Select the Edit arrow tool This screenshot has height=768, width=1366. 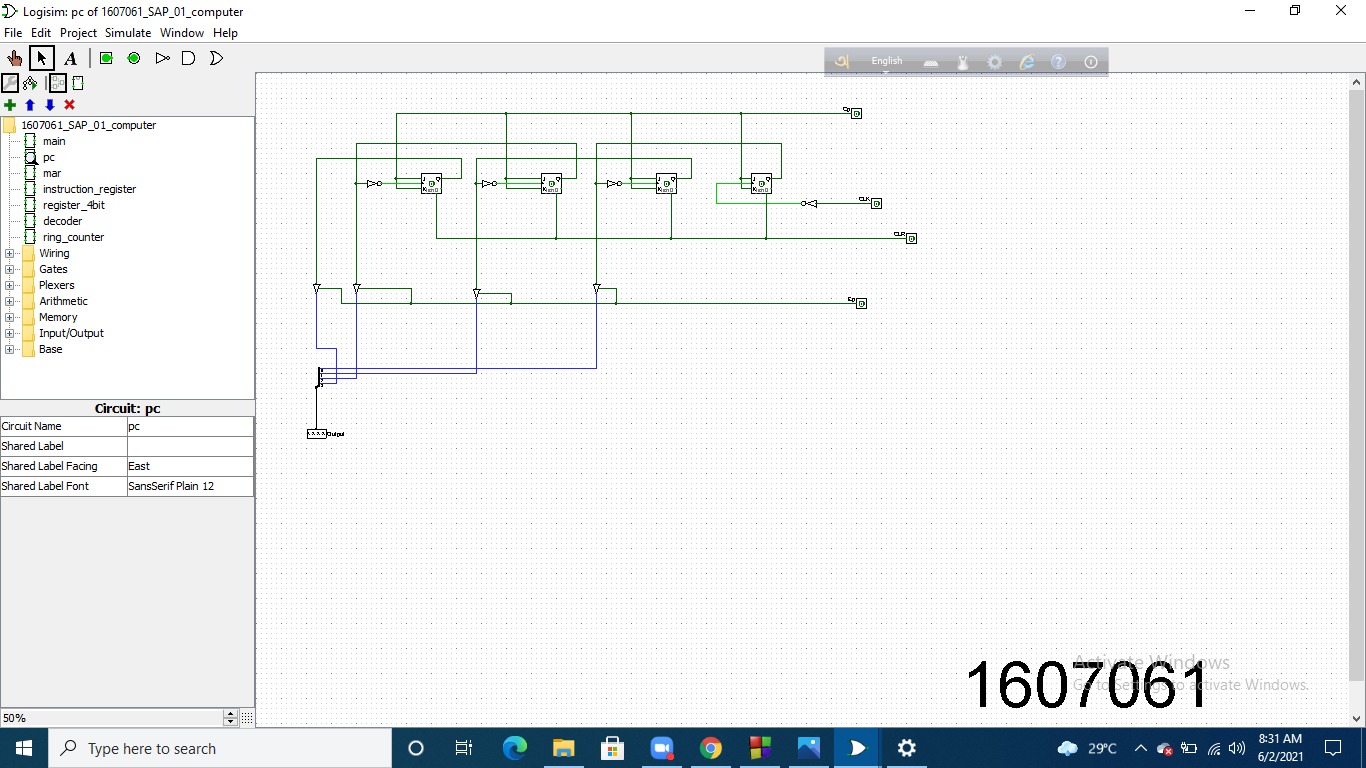click(x=42, y=58)
